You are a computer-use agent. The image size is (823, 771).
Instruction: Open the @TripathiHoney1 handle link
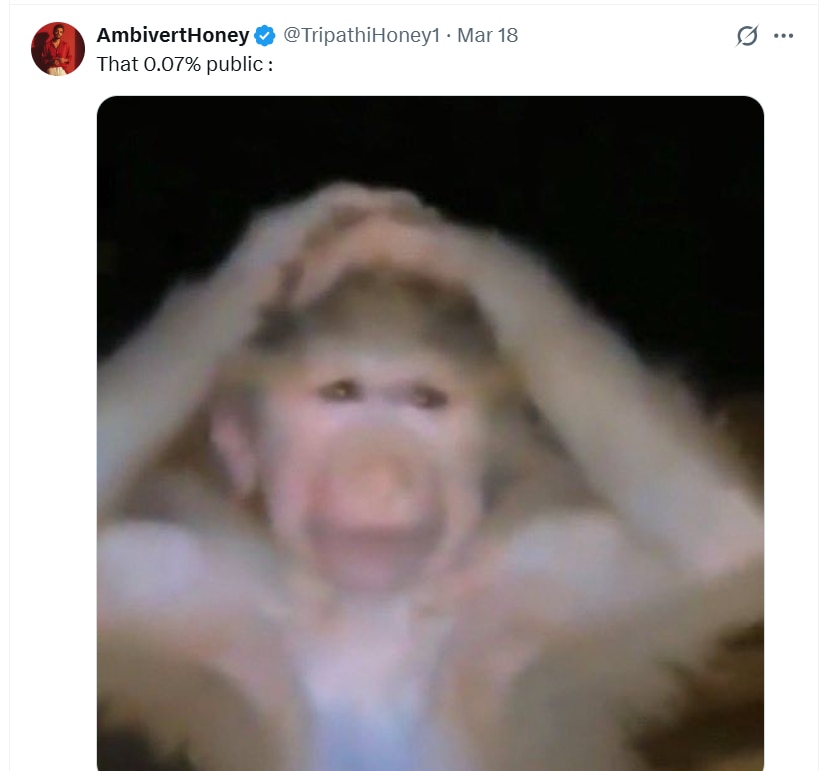[361, 35]
